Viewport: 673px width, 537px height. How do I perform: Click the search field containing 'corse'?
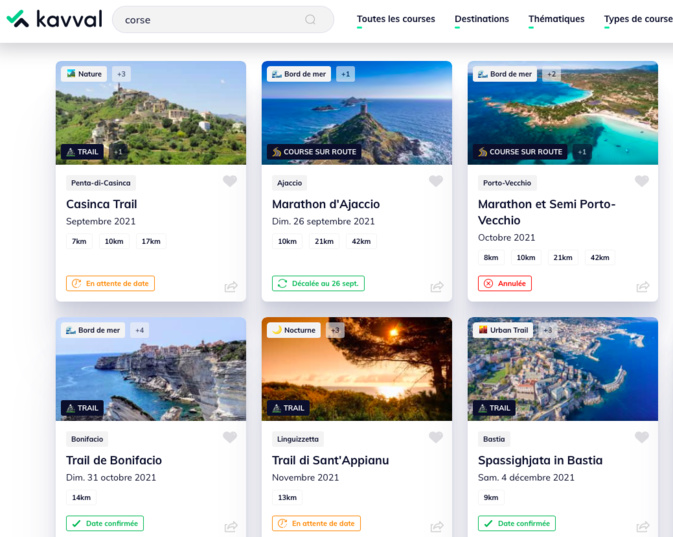click(210, 20)
